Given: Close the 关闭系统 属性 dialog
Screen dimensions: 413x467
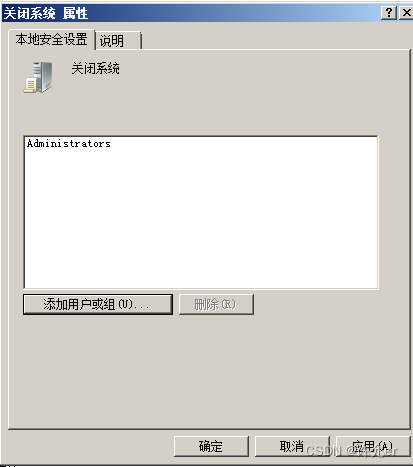Looking at the screenshot, I should 406,13.
